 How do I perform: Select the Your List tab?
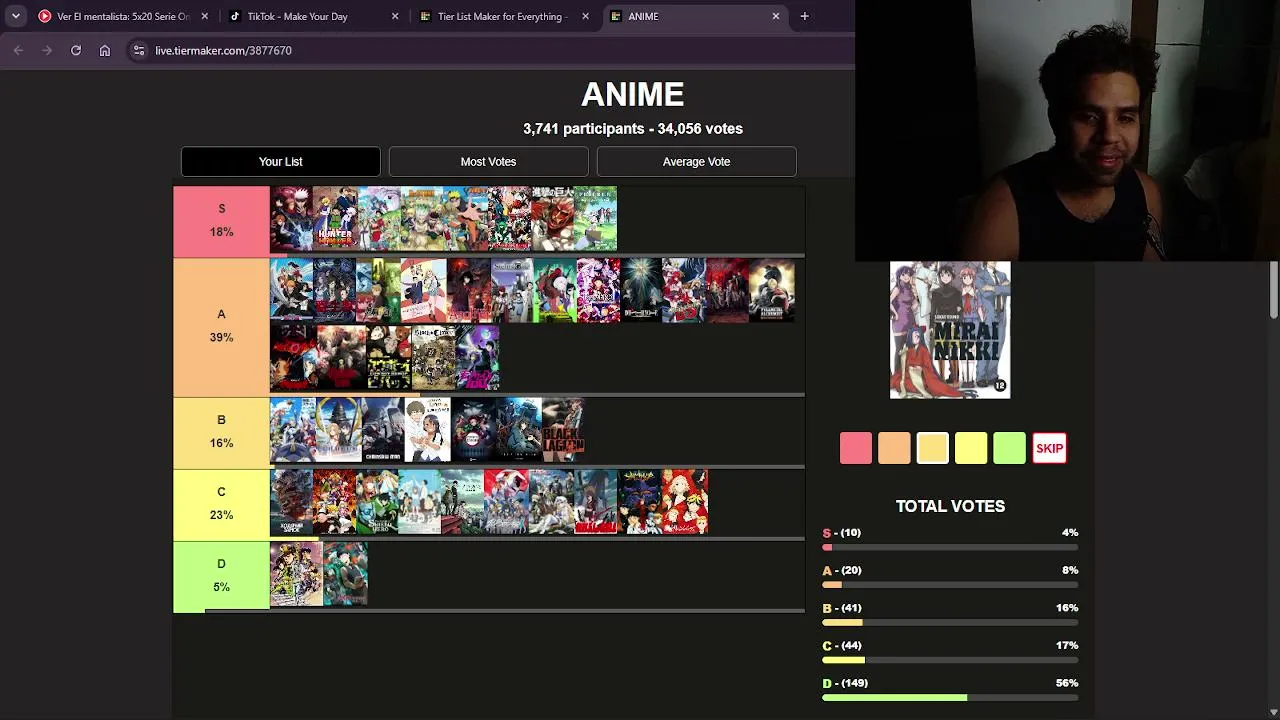click(x=281, y=161)
